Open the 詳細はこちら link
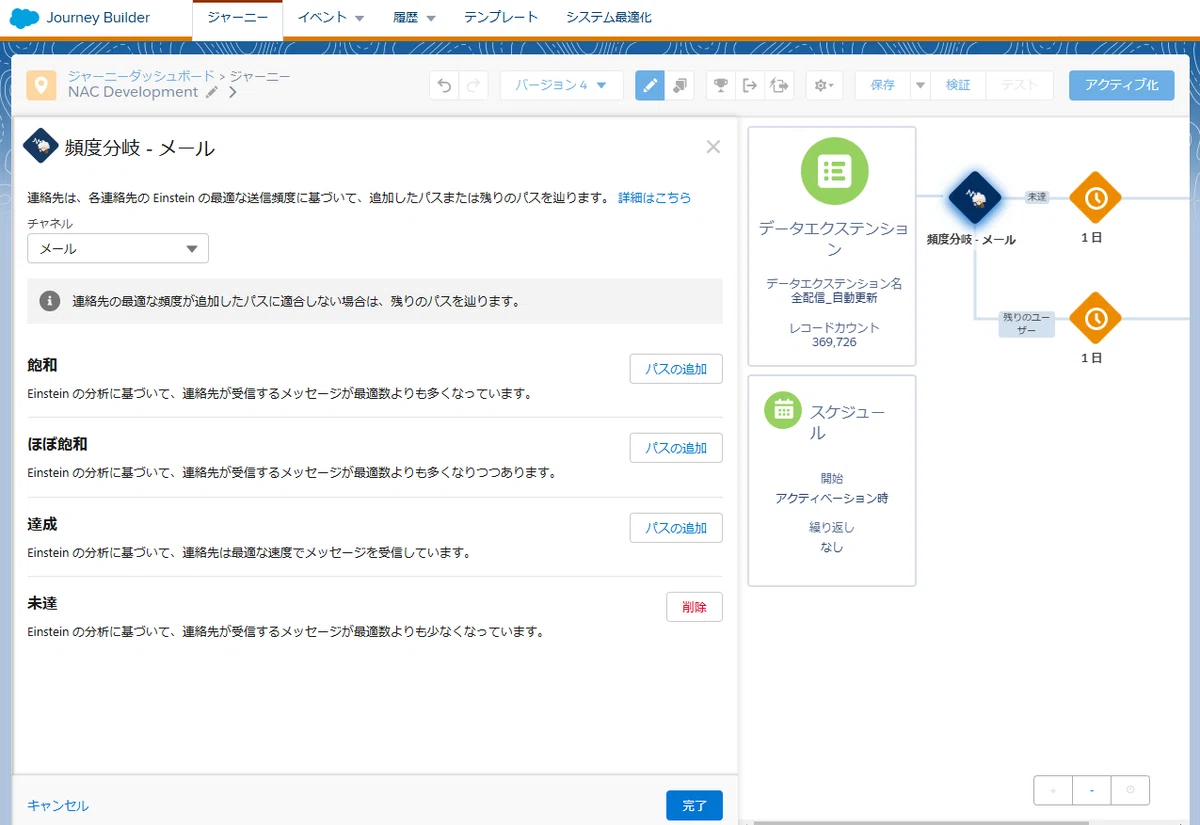The image size is (1200, 825). coord(654,198)
